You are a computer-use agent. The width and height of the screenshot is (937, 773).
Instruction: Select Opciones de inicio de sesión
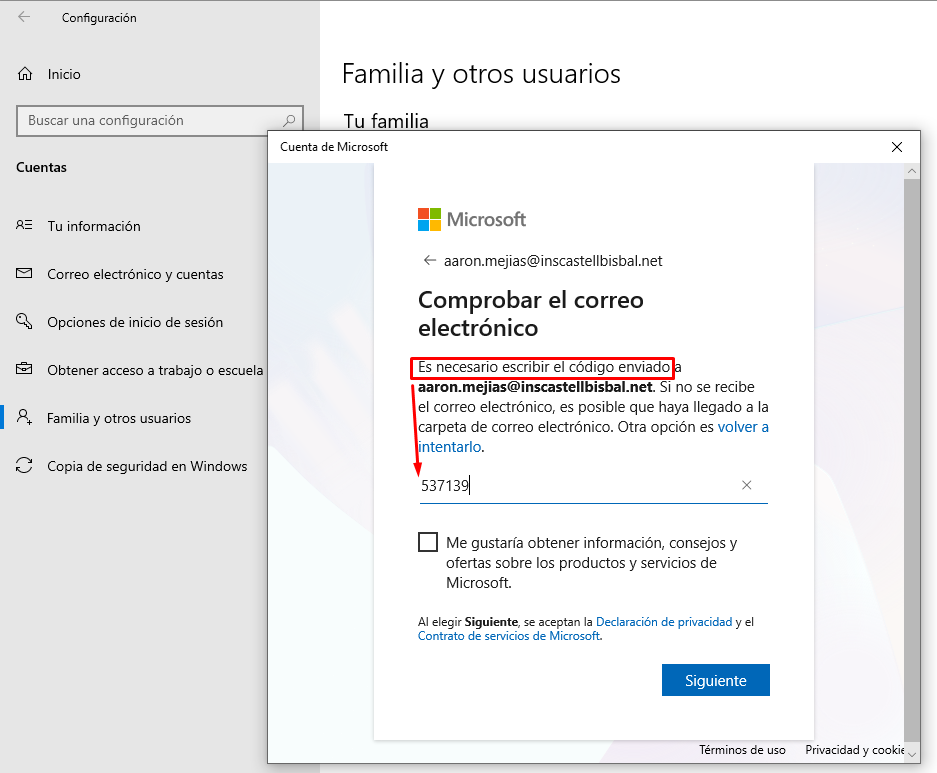click(x=135, y=322)
